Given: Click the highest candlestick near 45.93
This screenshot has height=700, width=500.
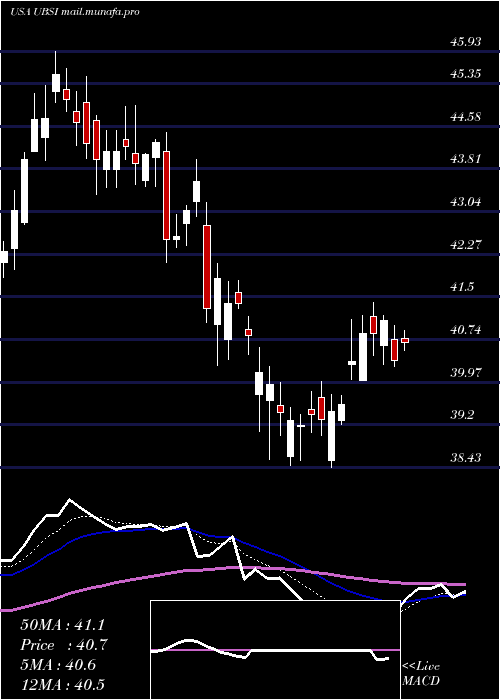Looking at the screenshot, I should [56, 77].
